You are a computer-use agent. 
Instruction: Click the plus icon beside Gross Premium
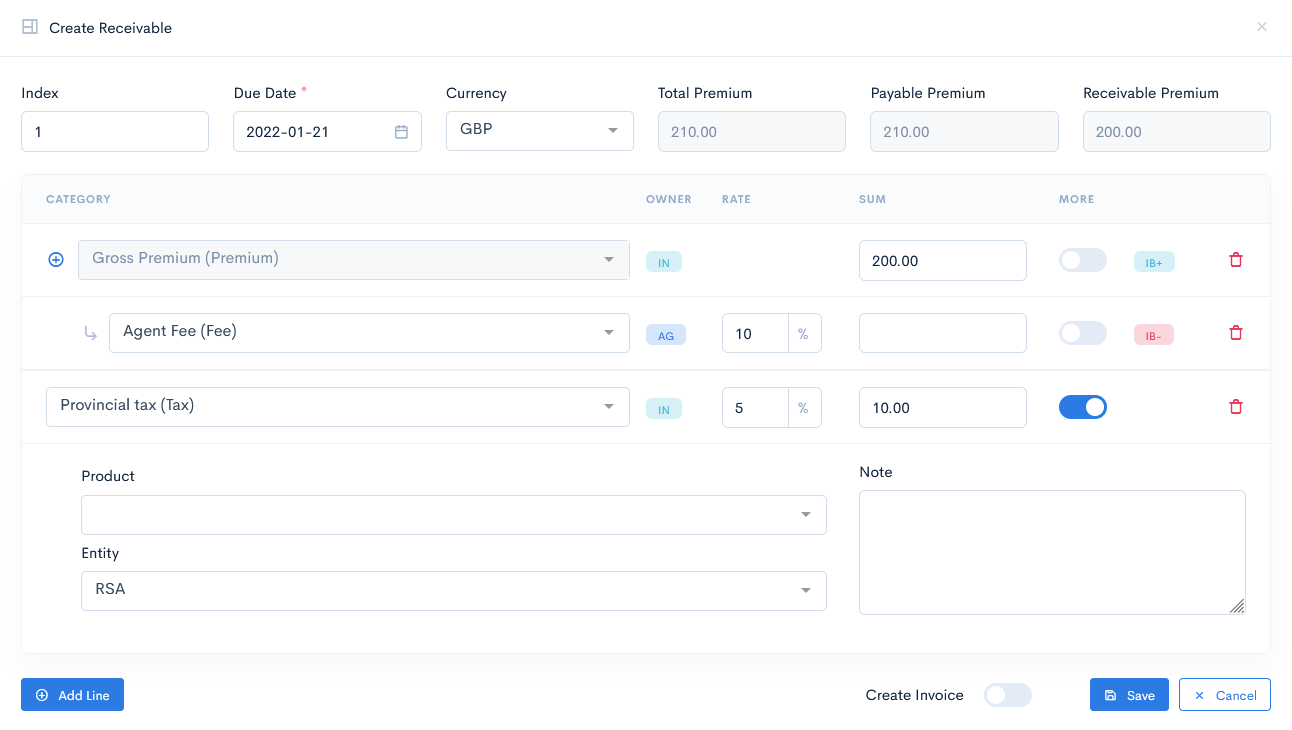tap(55, 259)
